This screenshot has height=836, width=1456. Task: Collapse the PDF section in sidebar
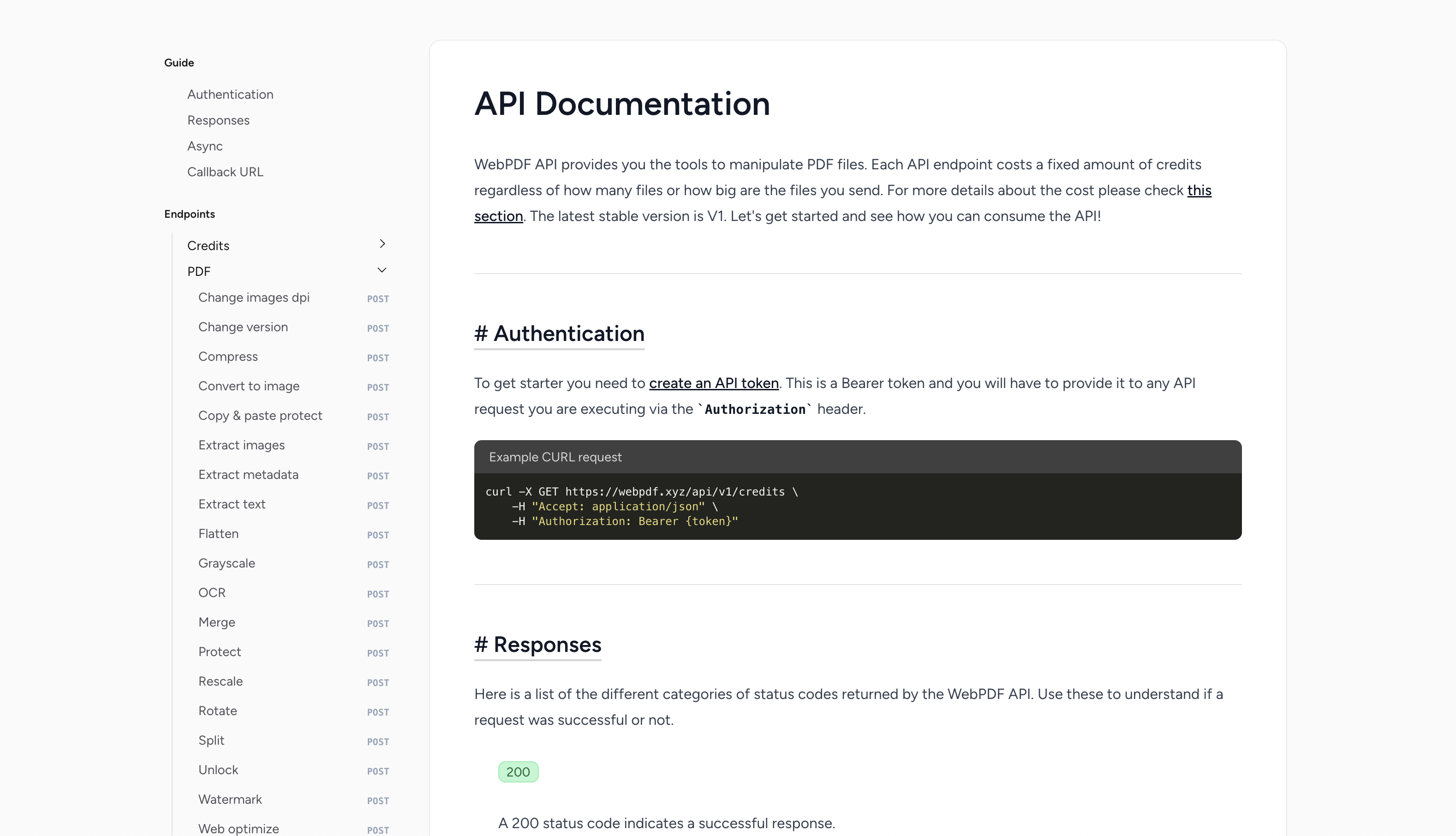click(x=381, y=271)
